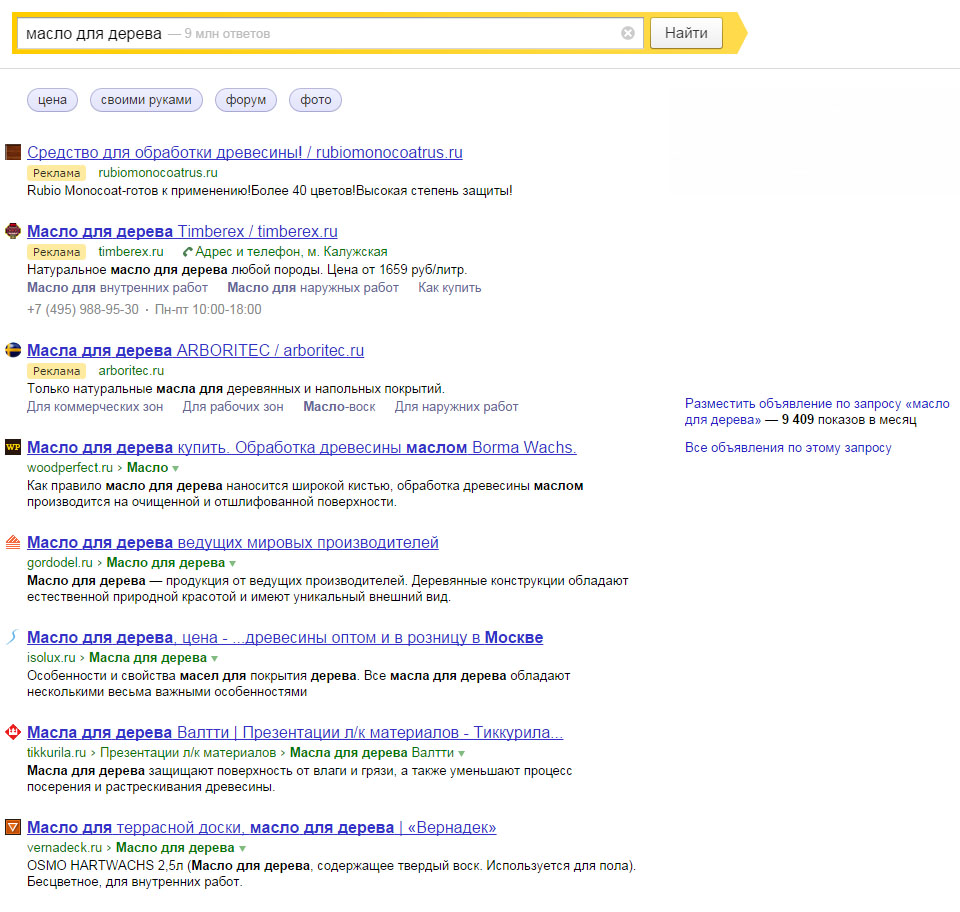
Task: Click the '9 млн ответов' result count
Action: (x=227, y=34)
